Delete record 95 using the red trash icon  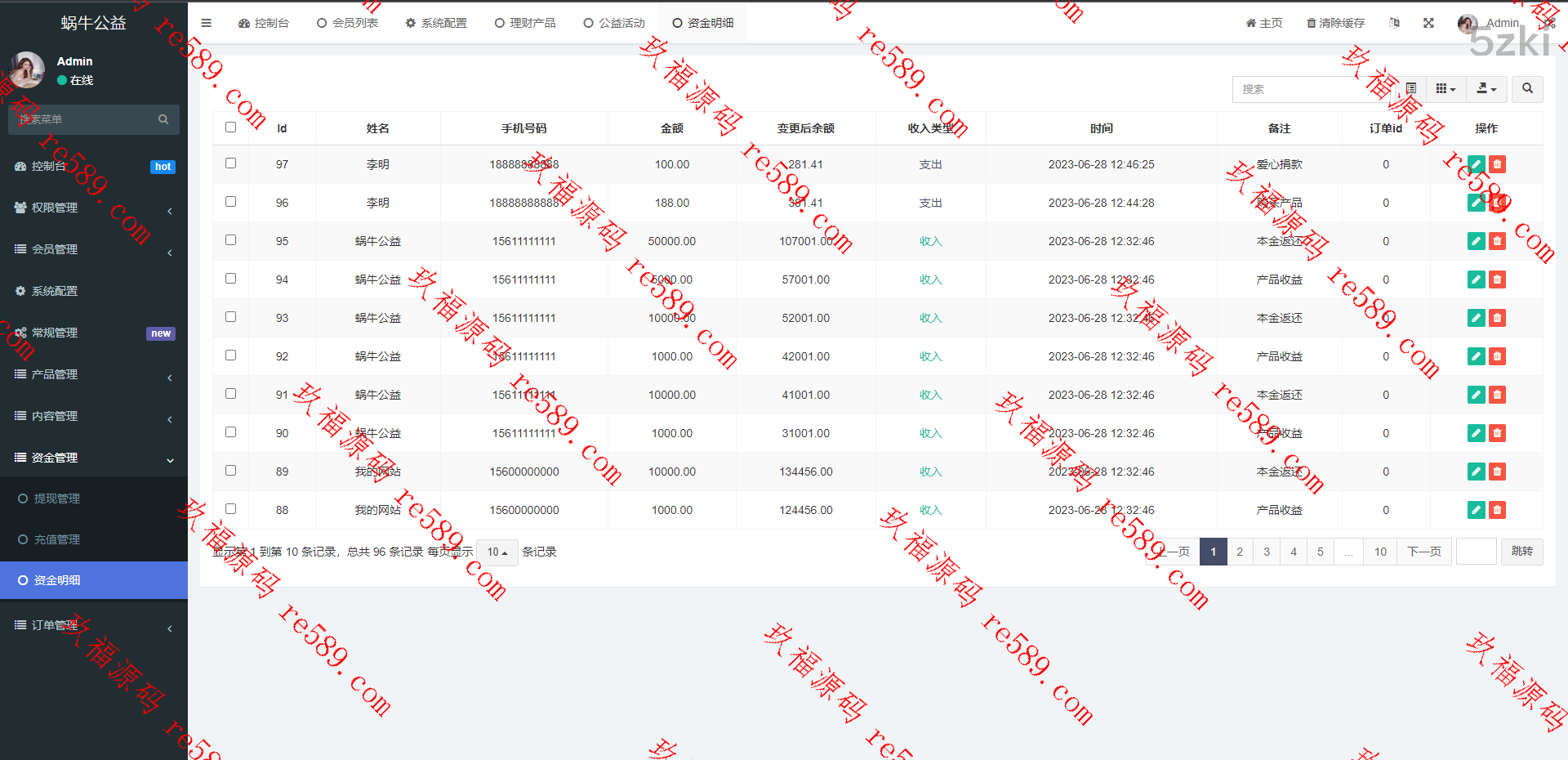click(x=1497, y=241)
